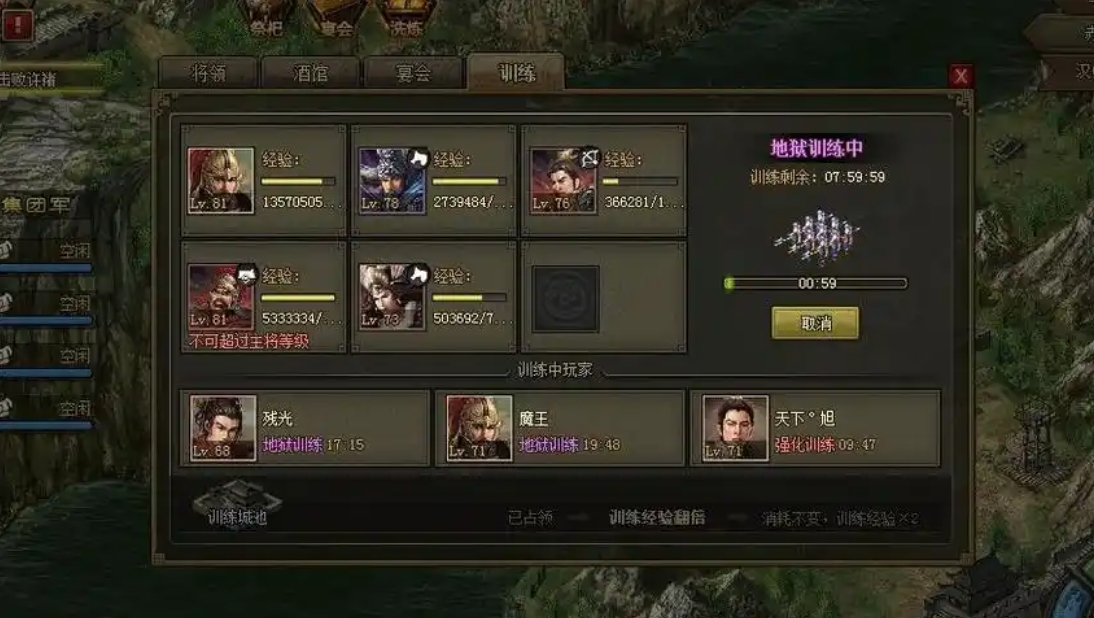This screenshot has width=1094, height=618.
Task: Switch to the 酒馆 tab
Action: 310,73
